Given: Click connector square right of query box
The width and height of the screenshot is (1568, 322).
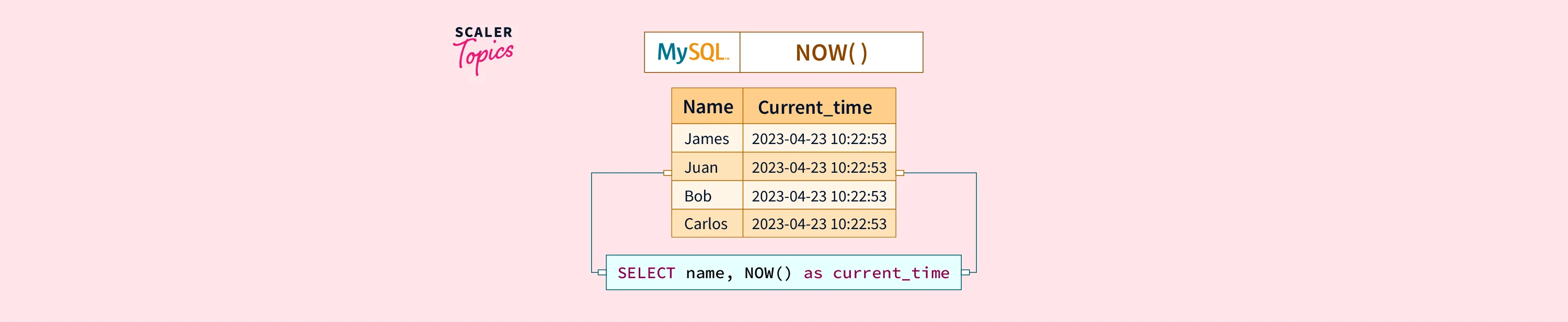Looking at the screenshot, I should coord(965,272).
